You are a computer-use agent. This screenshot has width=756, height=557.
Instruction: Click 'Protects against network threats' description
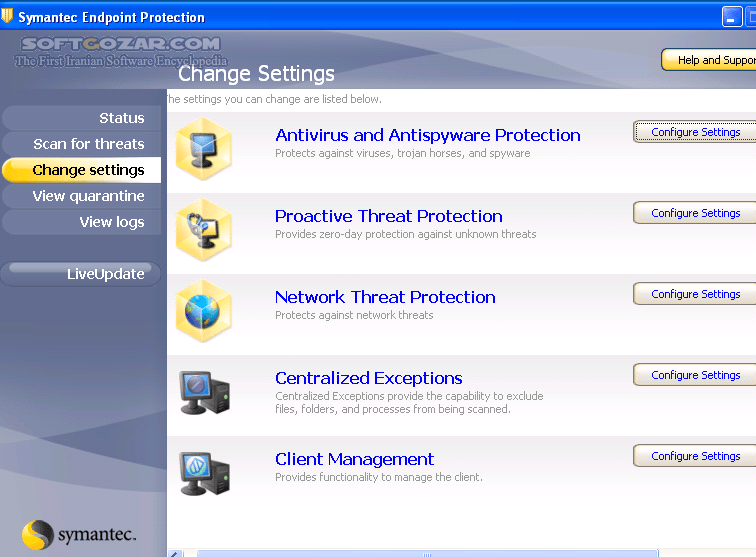pyautogui.click(x=354, y=315)
